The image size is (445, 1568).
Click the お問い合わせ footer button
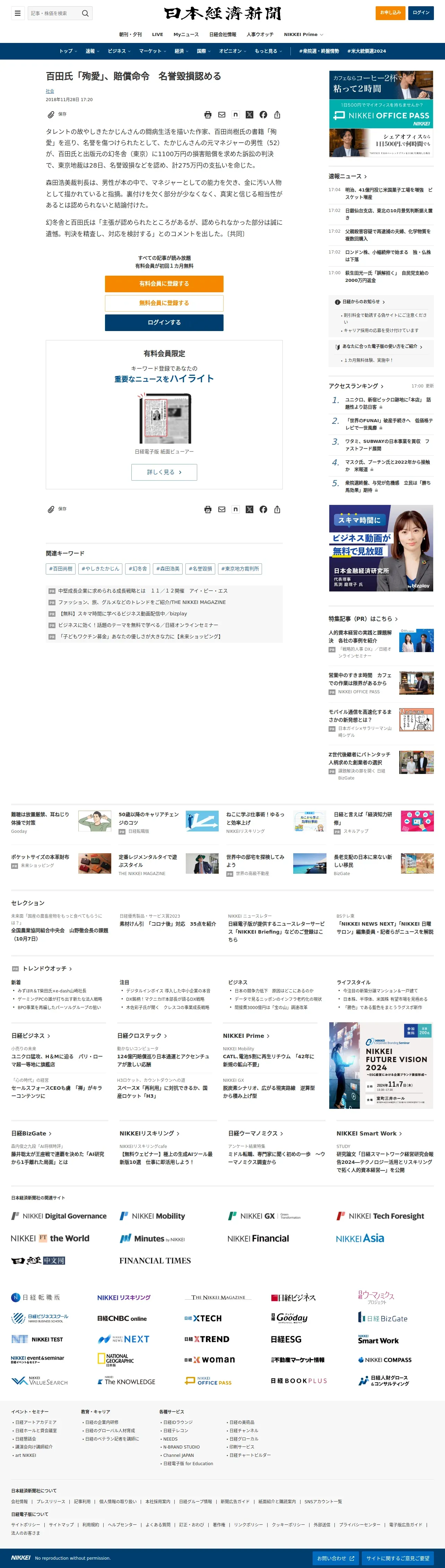pos(335,1558)
